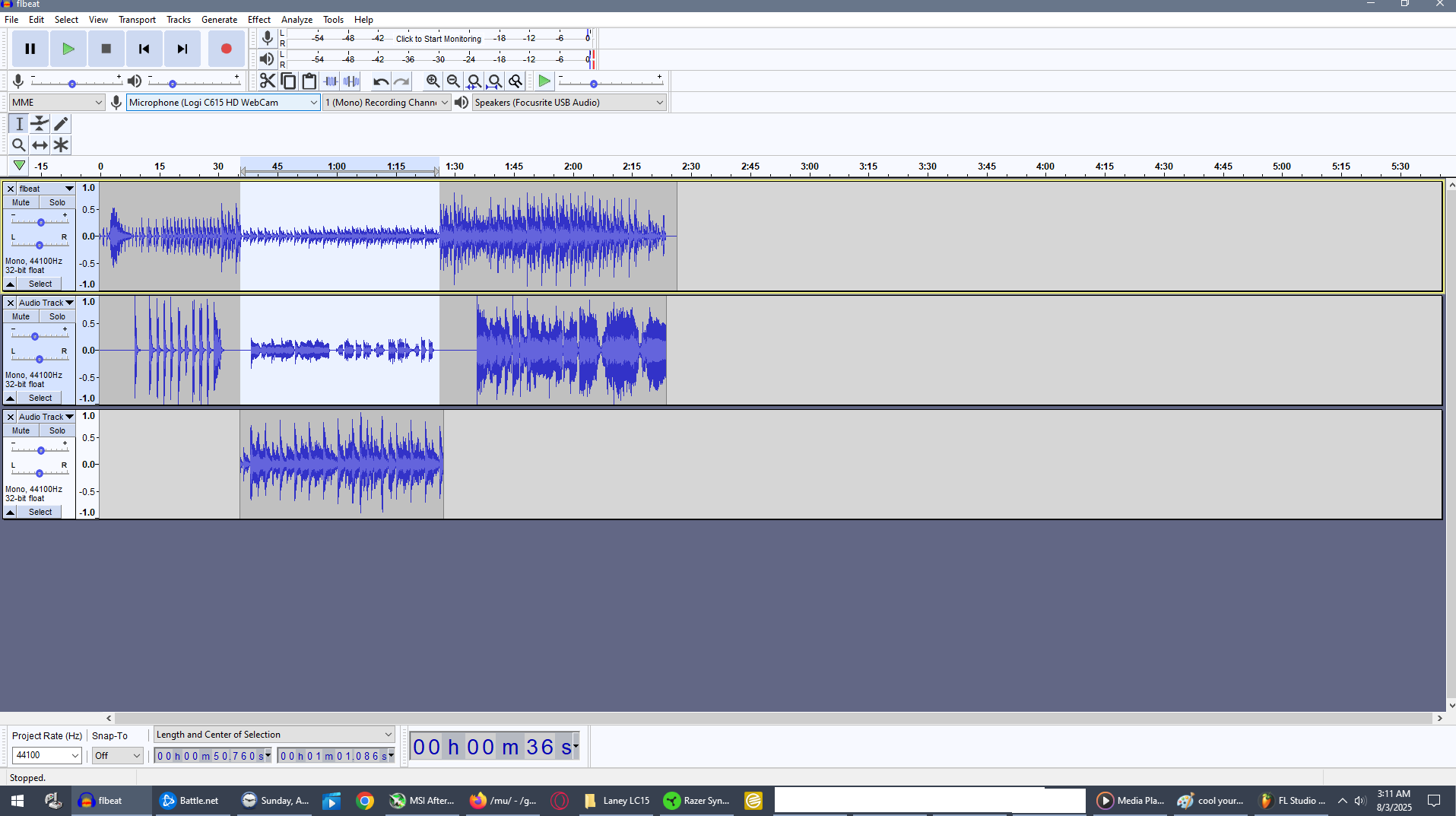Select the Cut scissors icon

pos(268,81)
